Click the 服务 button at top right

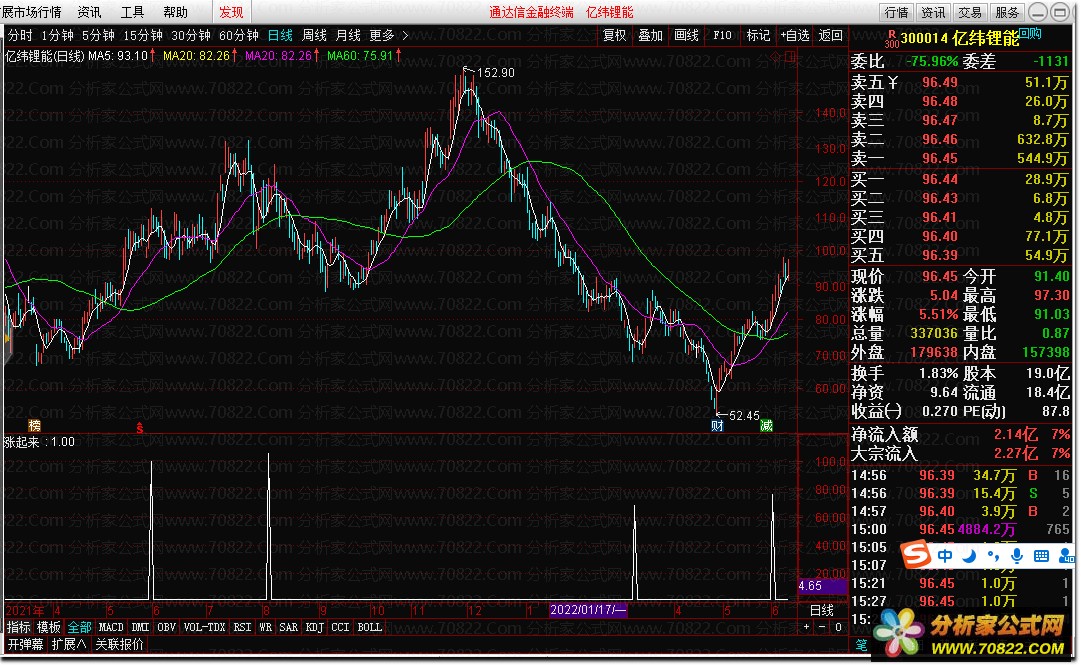coord(1007,12)
